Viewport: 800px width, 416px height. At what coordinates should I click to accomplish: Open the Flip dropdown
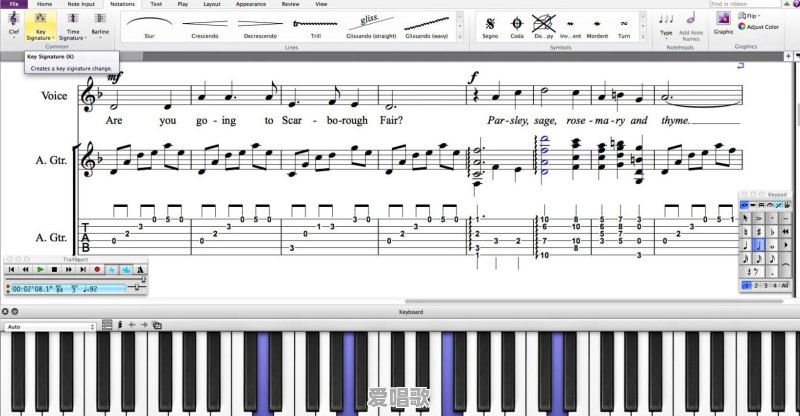tap(749, 16)
